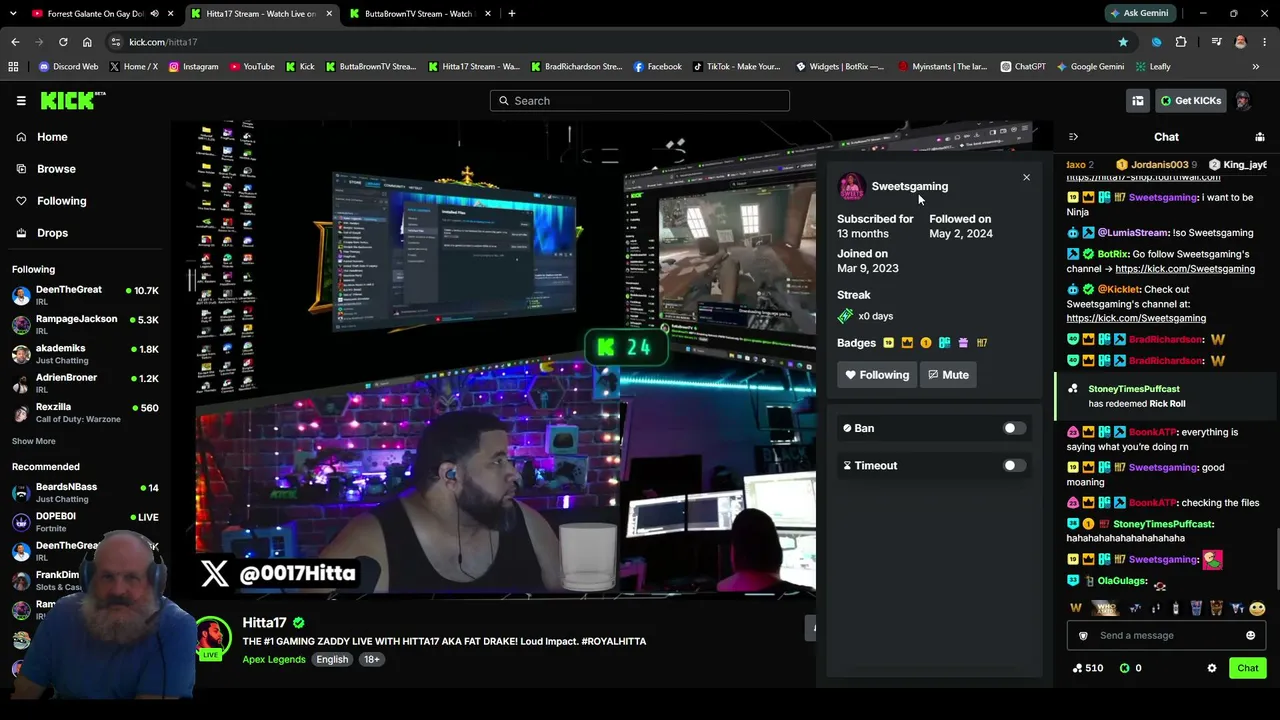Viewport: 1280px width, 720px height.
Task: Open the Chrome profile avatar
Action: tap(1241, 42)
